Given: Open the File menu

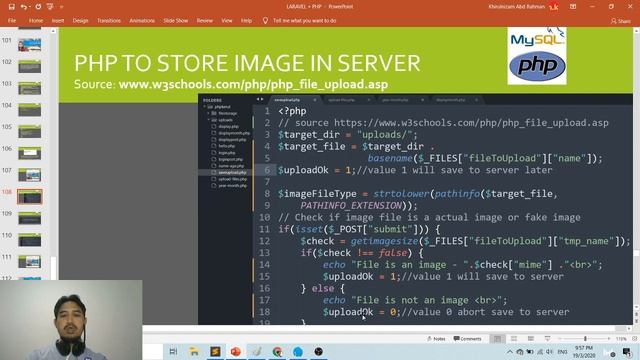Looking at the screenshot, I should (x=12, y=20).
